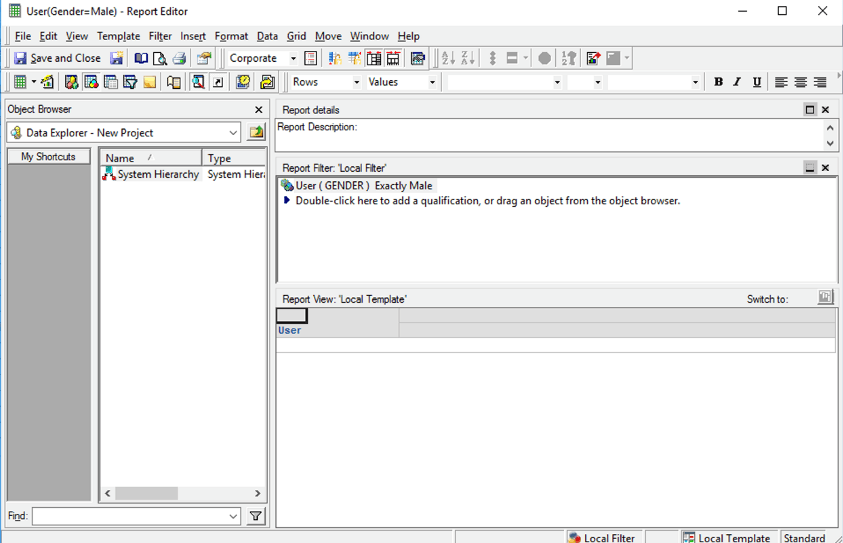The height and width of the screenshot is (543, 843).
Task: Open the Corporate autostyle dropdown
Action: coord(293,59)
